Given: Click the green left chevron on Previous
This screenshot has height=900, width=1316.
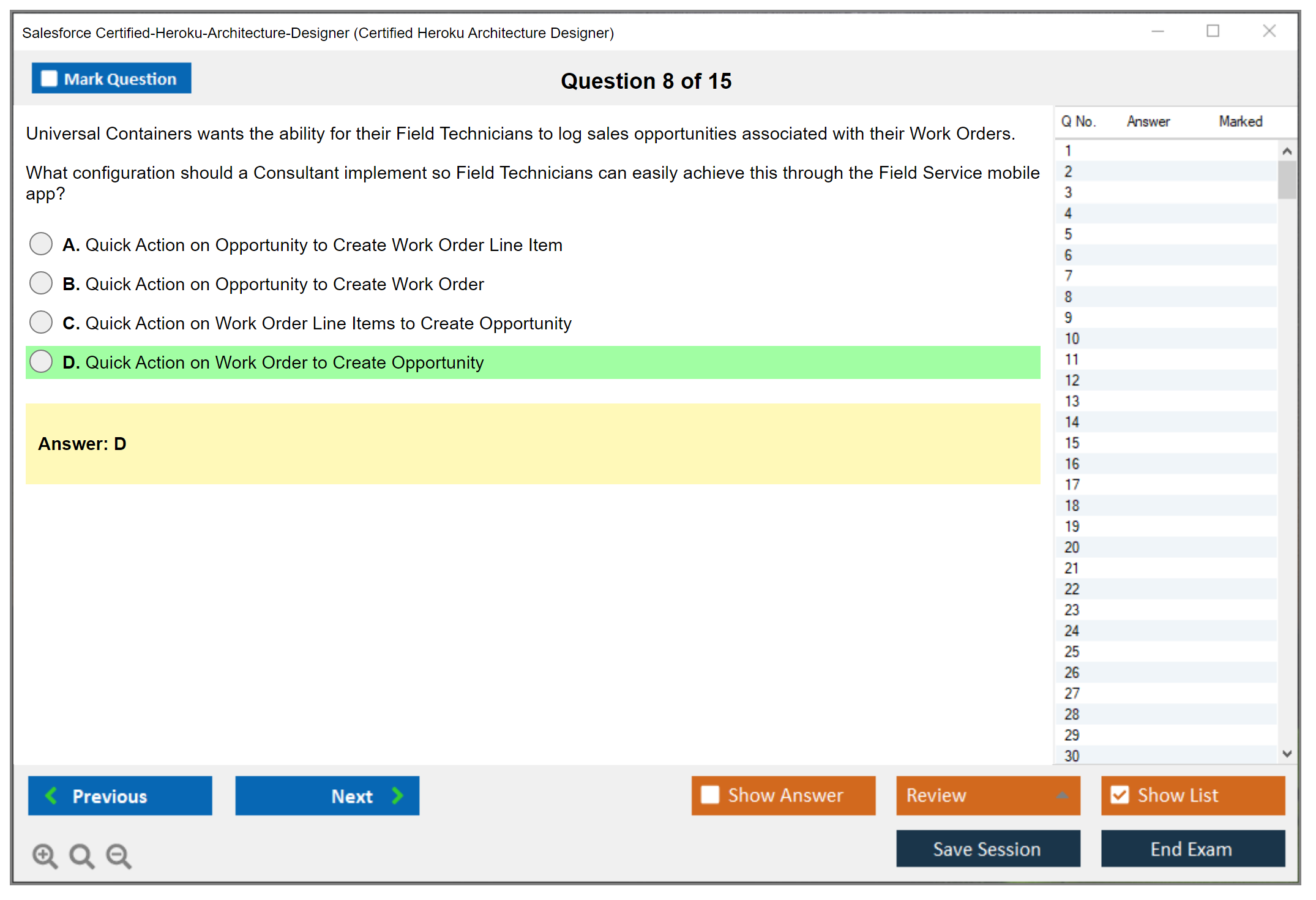Looking at the screenshot, I should [51, 795].
